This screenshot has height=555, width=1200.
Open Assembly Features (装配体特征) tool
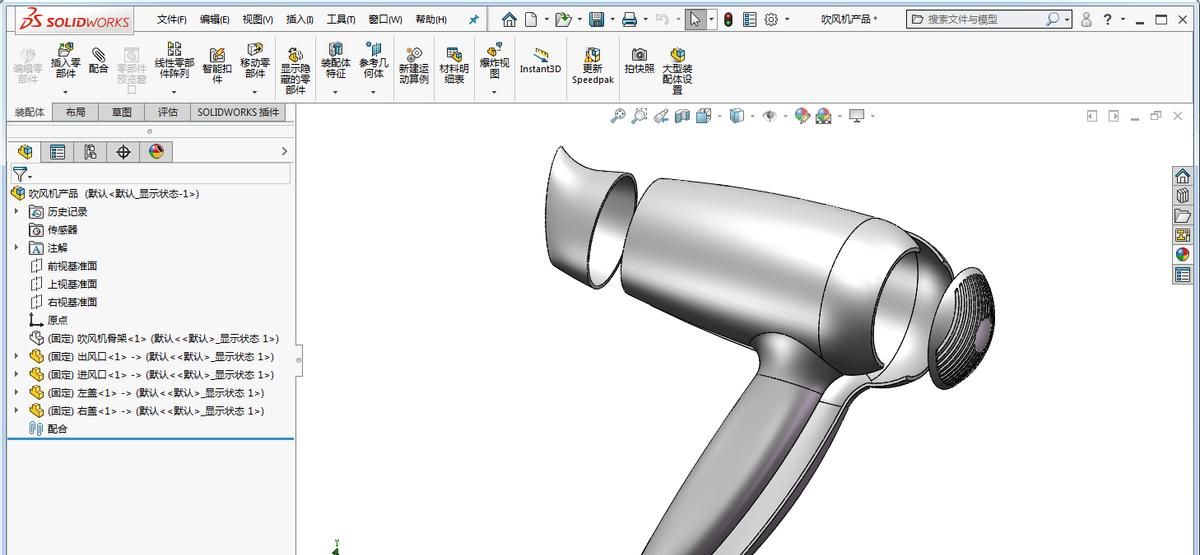335,61
